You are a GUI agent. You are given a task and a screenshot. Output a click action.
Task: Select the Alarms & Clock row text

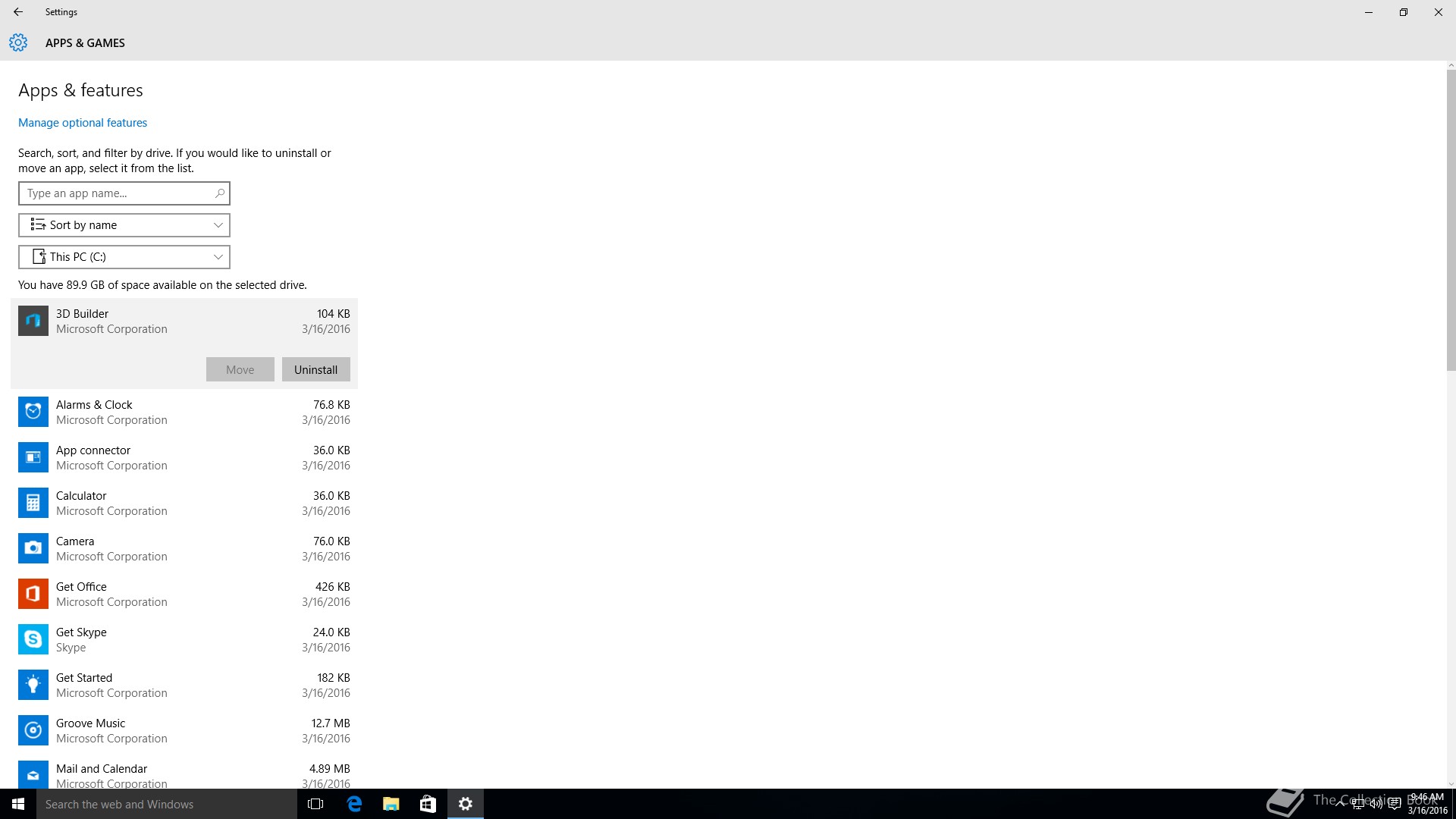[x=94, y=405]
